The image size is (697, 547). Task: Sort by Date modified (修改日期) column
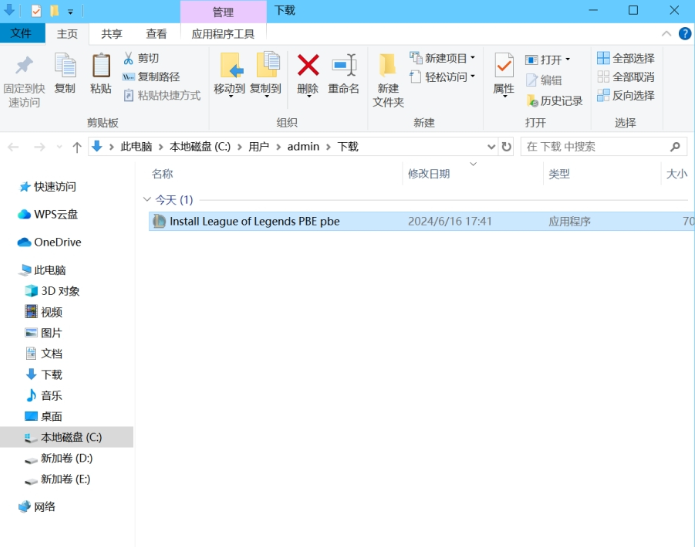(x=429, y=174)
